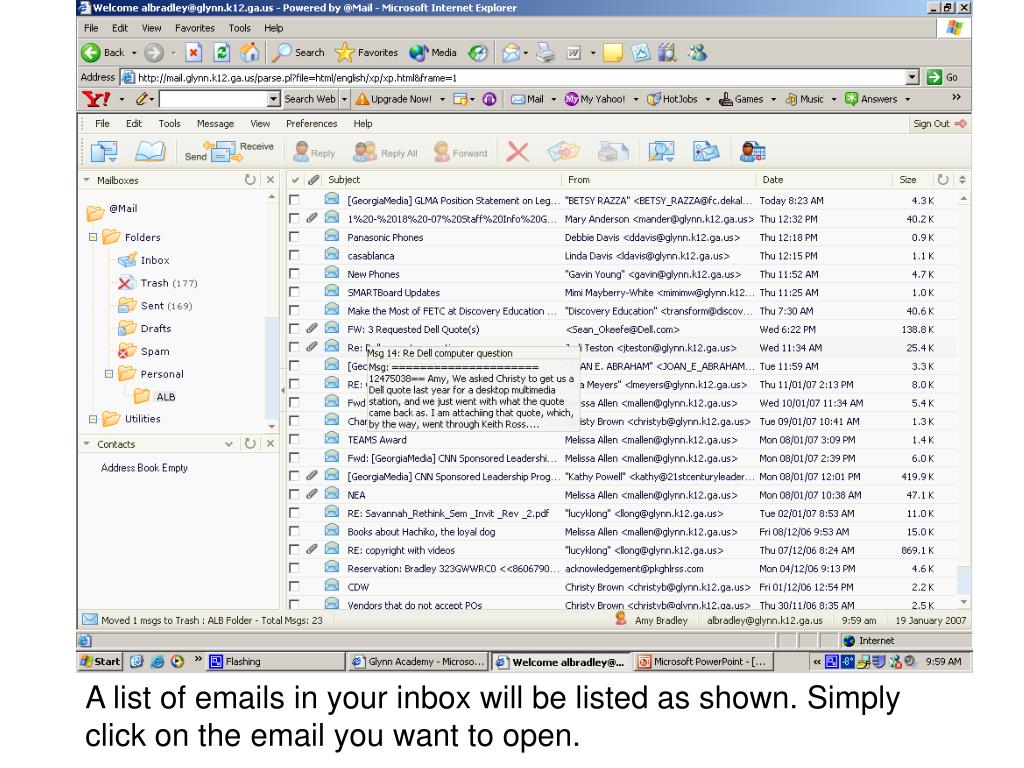The height and width of the screenshot is (768, 1024).
Task: Open the Drafts folder
Action: tap(155, 328)
